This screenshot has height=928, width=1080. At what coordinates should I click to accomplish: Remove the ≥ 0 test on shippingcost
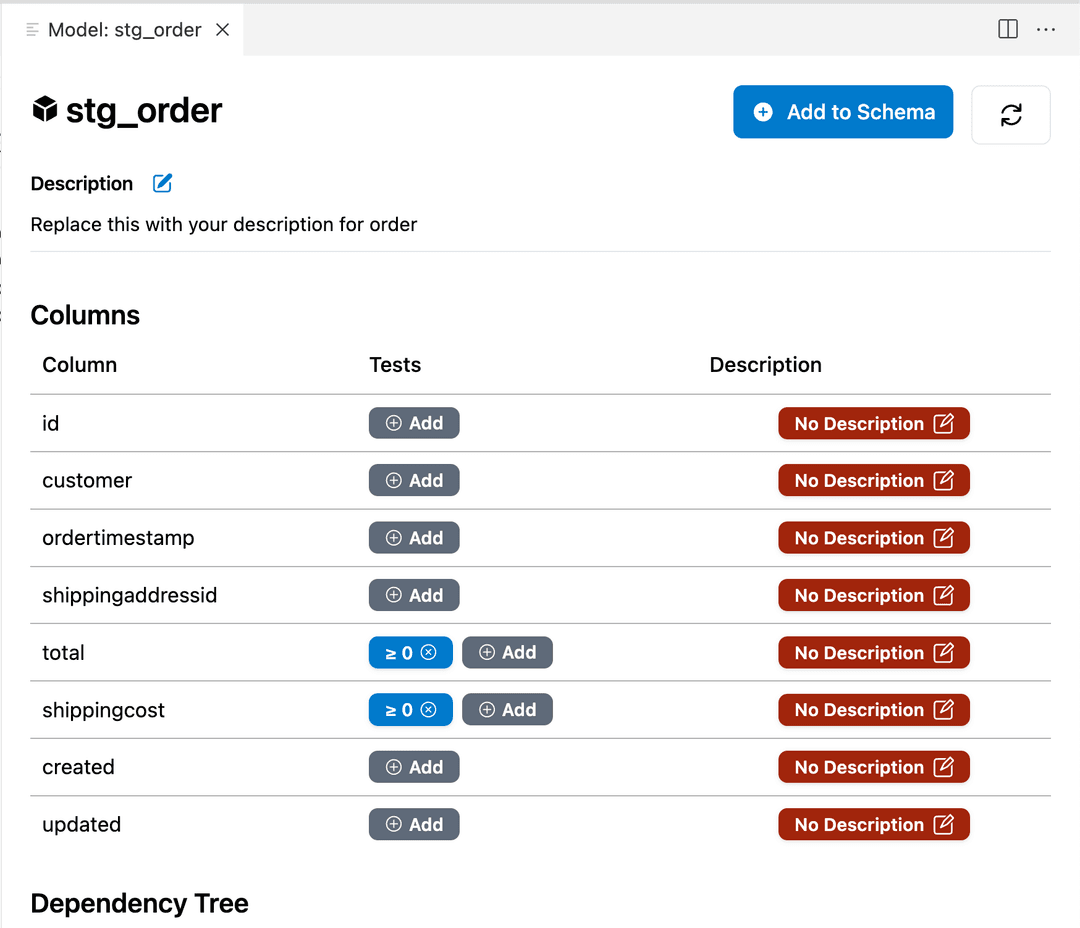click(x=428, y=710)
